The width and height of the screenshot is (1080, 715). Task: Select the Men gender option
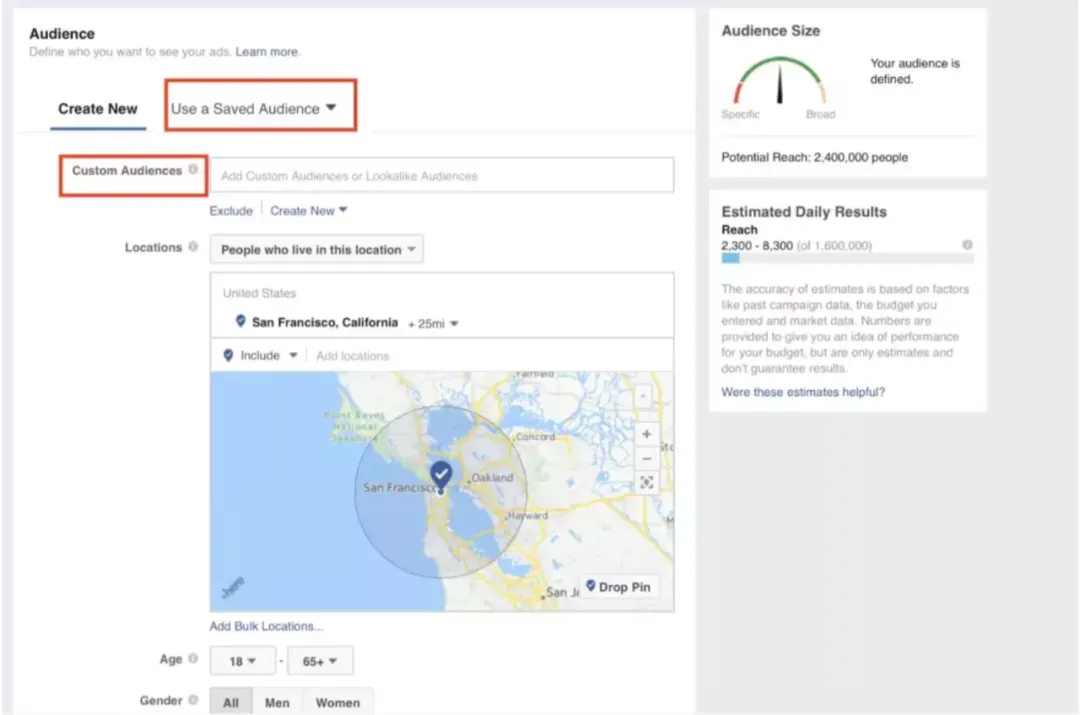pos(277,702)
